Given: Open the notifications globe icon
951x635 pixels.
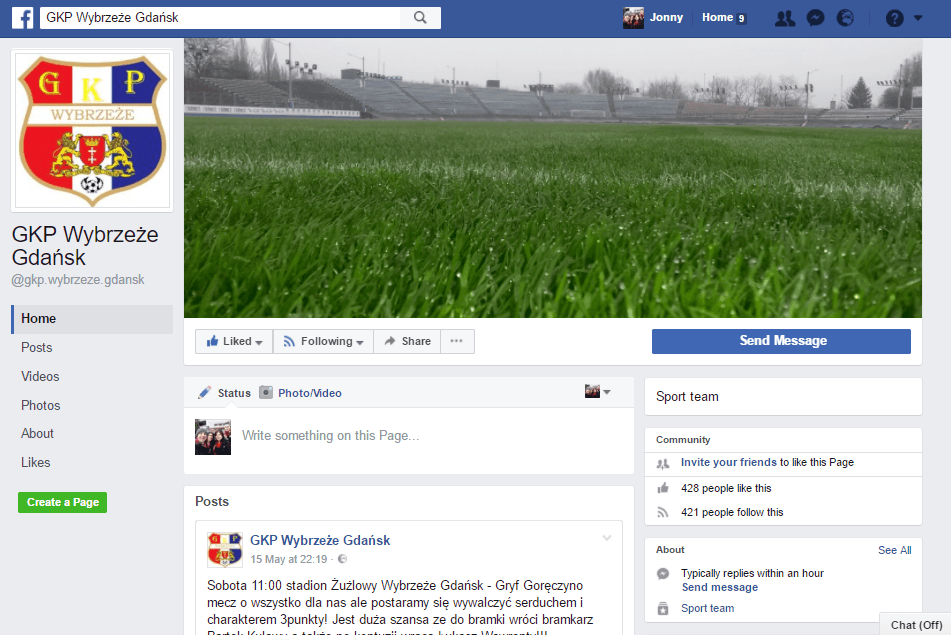Looking at the screenshot, I should tap(845, 18).
